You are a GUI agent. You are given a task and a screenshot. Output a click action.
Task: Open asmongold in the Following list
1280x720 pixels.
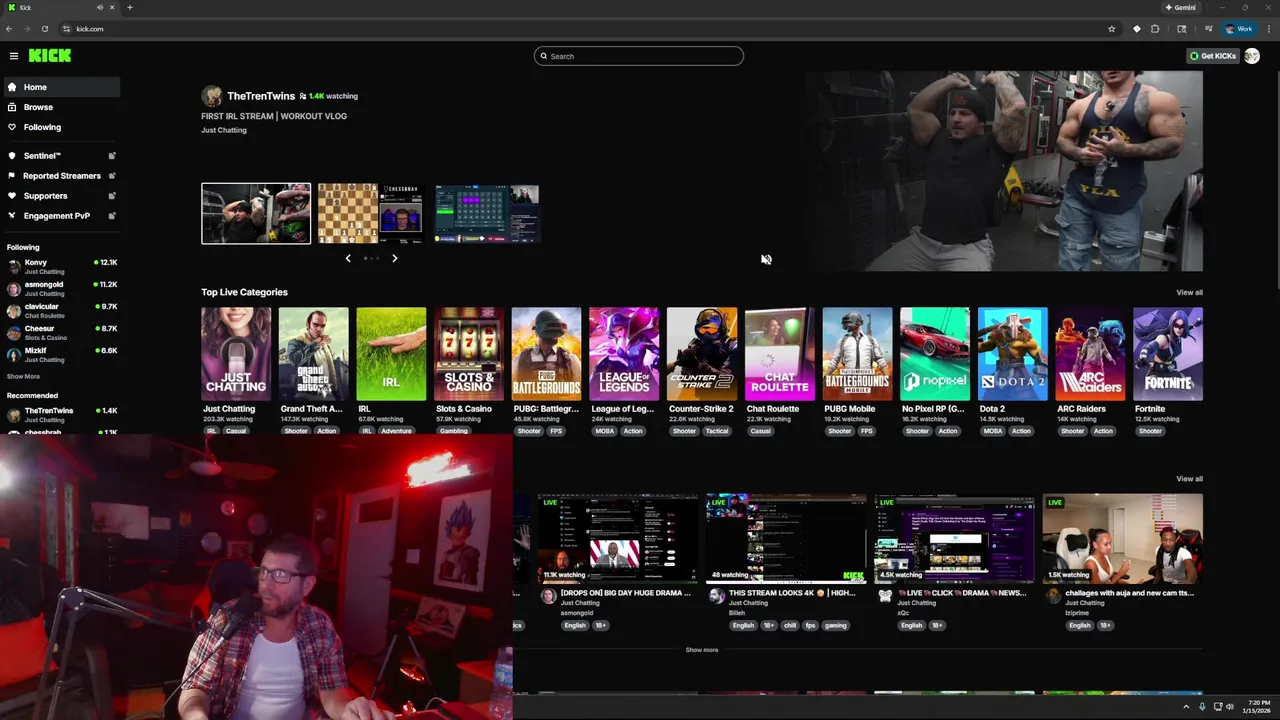point(62,288)
